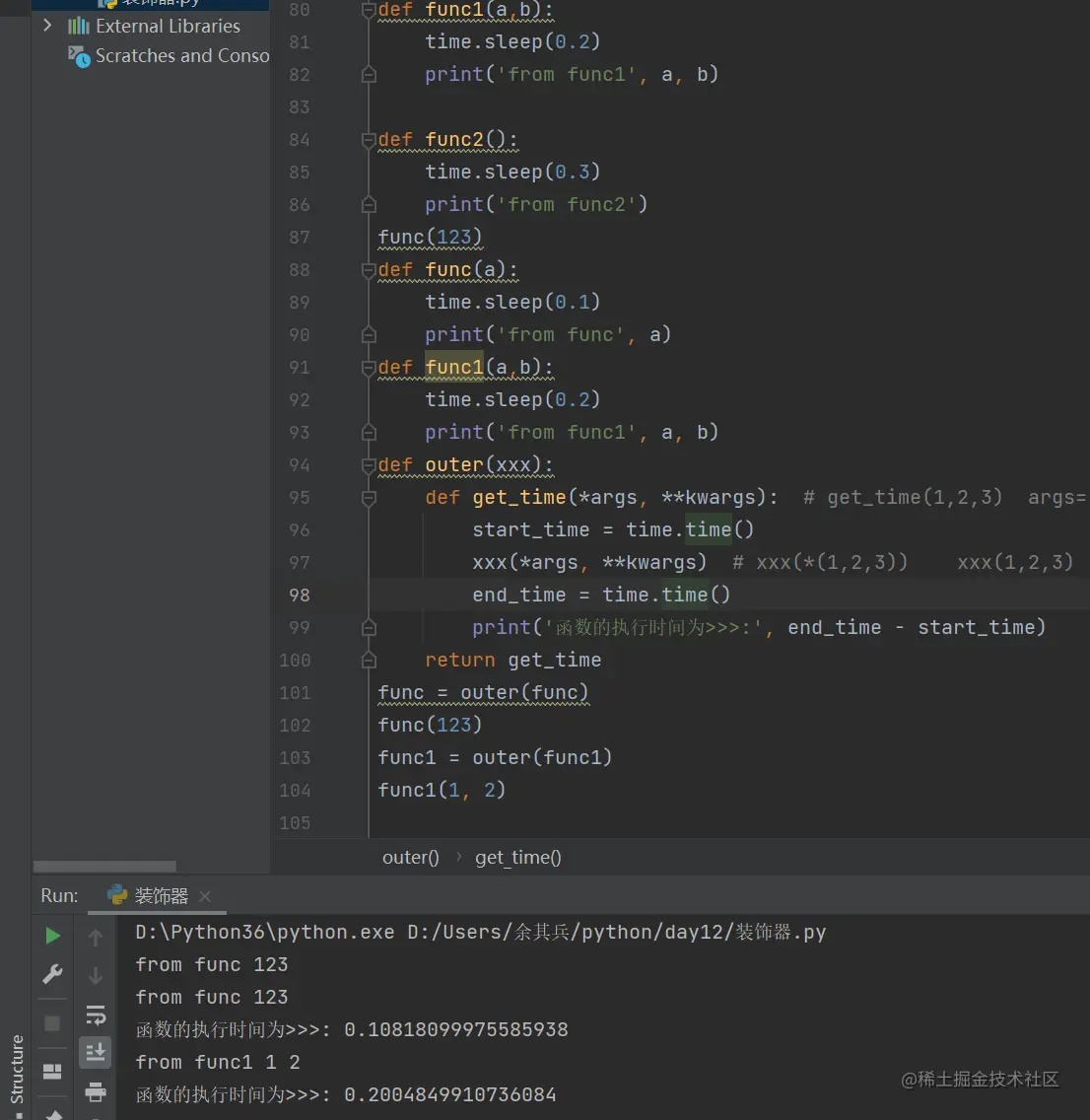The height and width of the screenshot is (1120, 1090).
Task: Click the Scratches and Consoles clock icon
Action: [79, 56]
